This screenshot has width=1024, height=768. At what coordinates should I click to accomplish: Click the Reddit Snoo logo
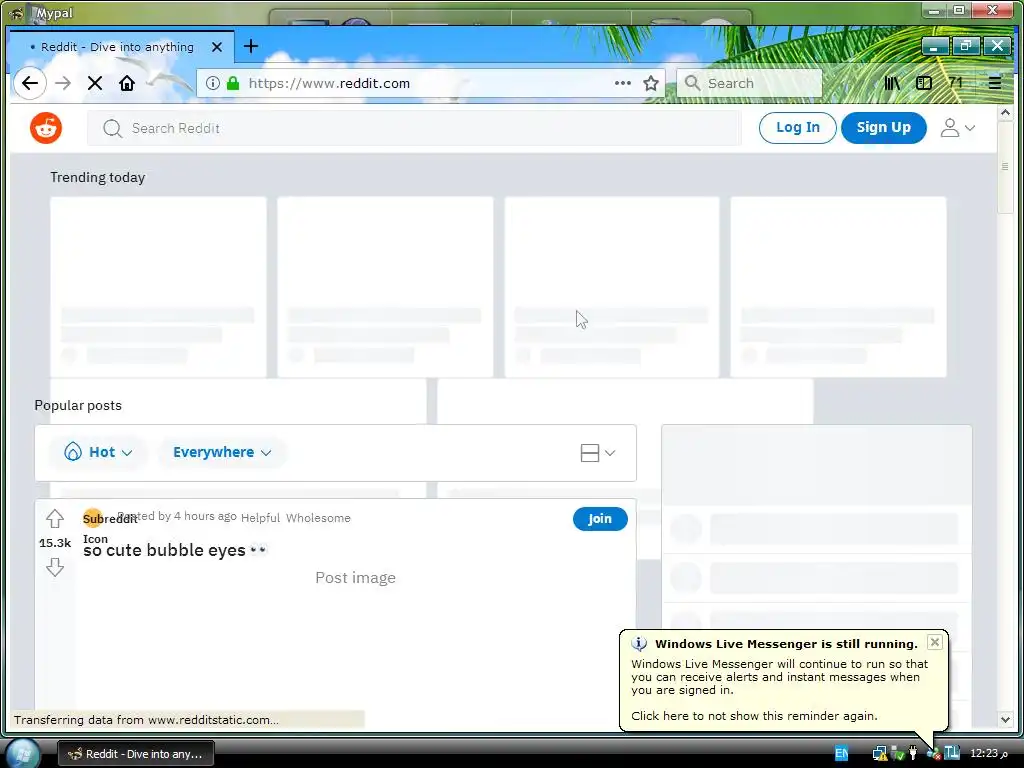point(46,128)
